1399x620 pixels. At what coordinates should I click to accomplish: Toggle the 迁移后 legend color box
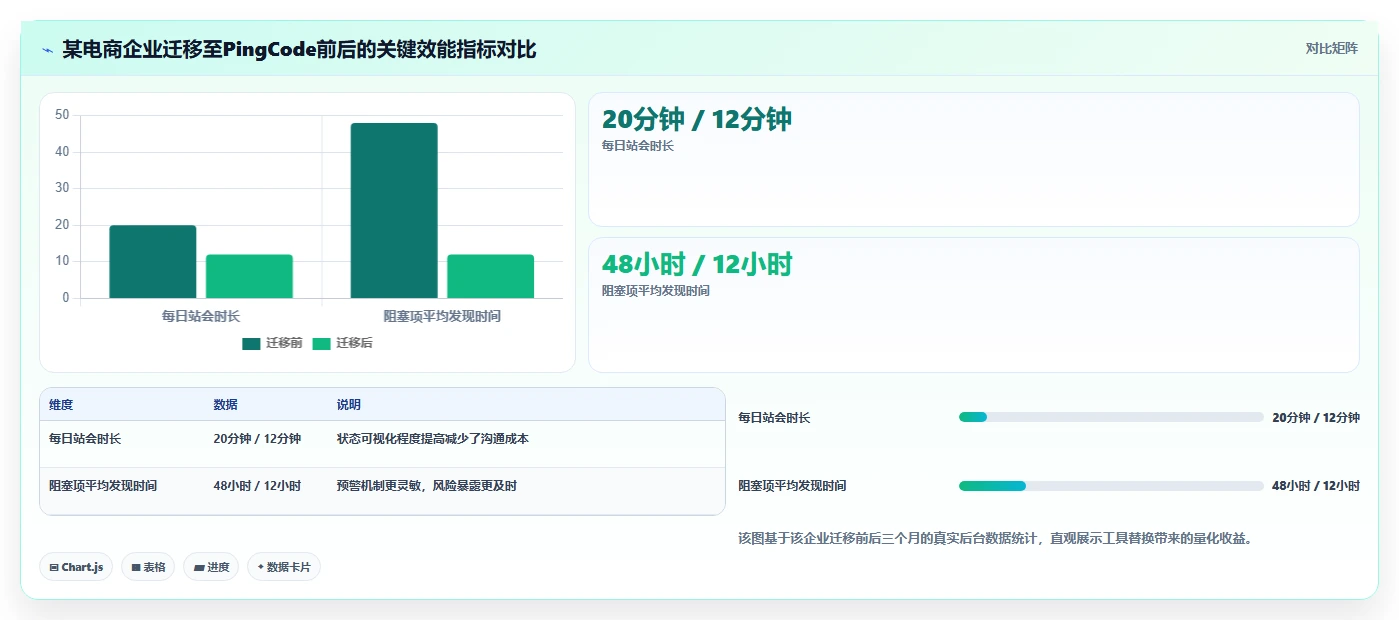pyautogui.click(x=321, y=344)
